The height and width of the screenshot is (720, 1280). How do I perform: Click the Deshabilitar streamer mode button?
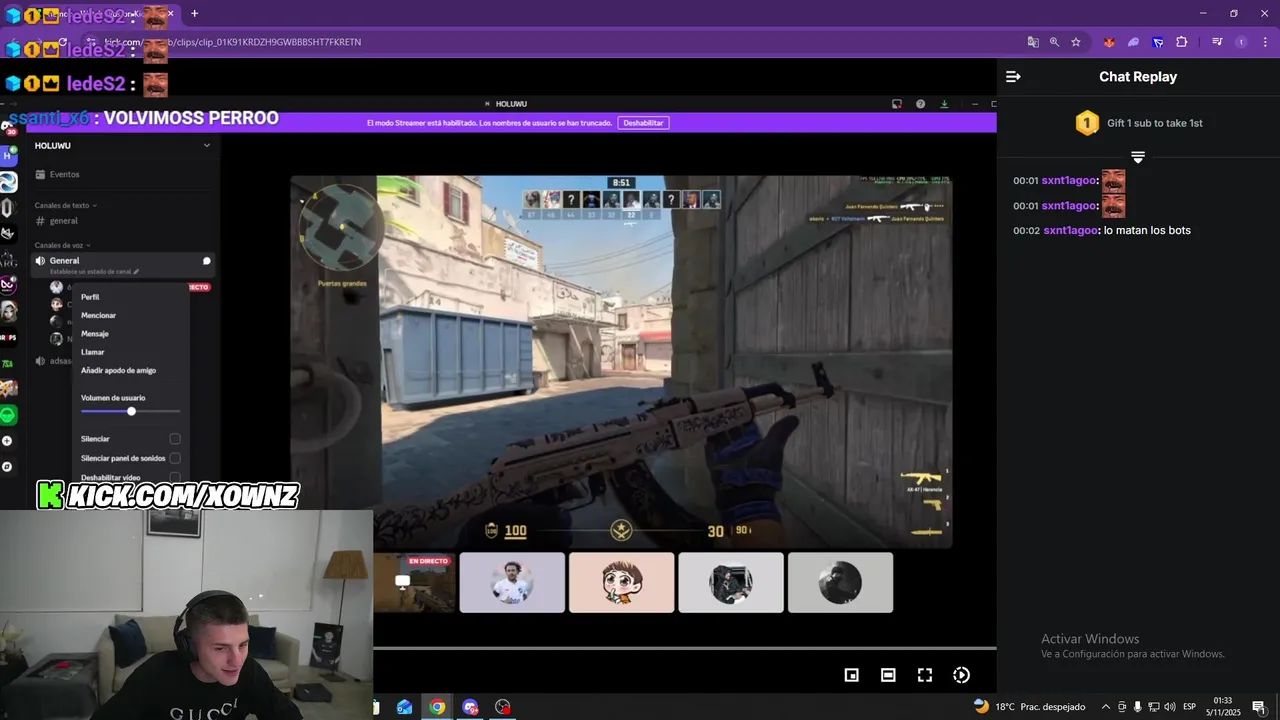point(643,123)
